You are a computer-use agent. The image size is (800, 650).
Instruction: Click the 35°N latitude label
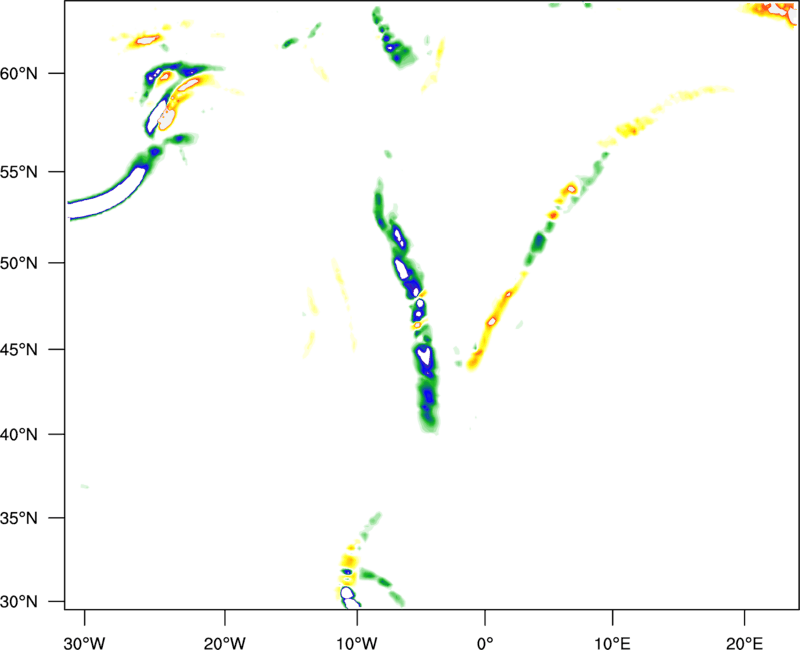click(19, 518)
